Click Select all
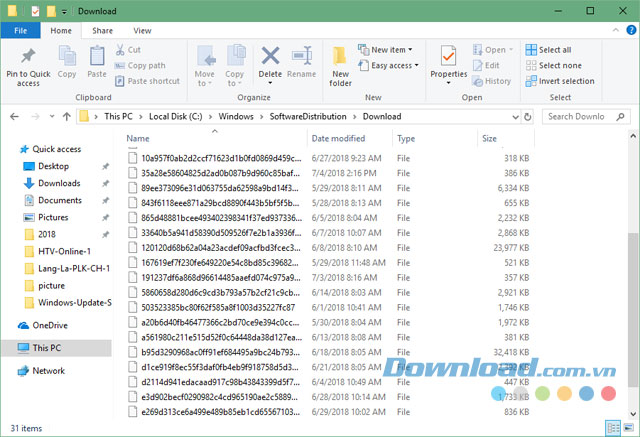Screen dimensions: 640x437 (x=548, y=50)
